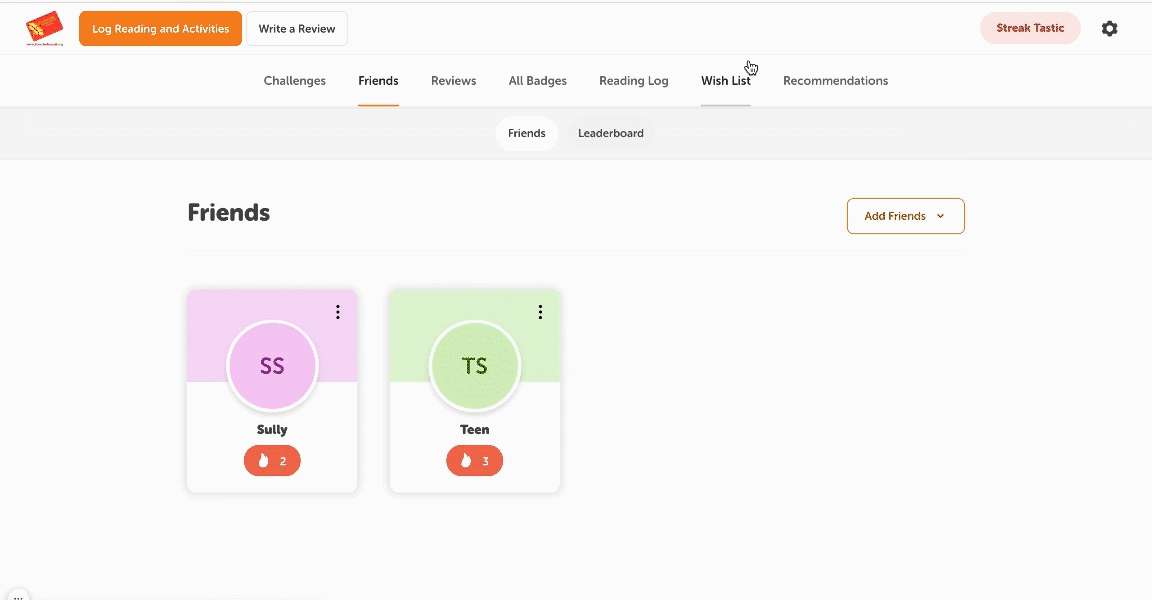Expand the Add Friends dropdown
Screen dimensions: 1152x600
tap(905, 216)
